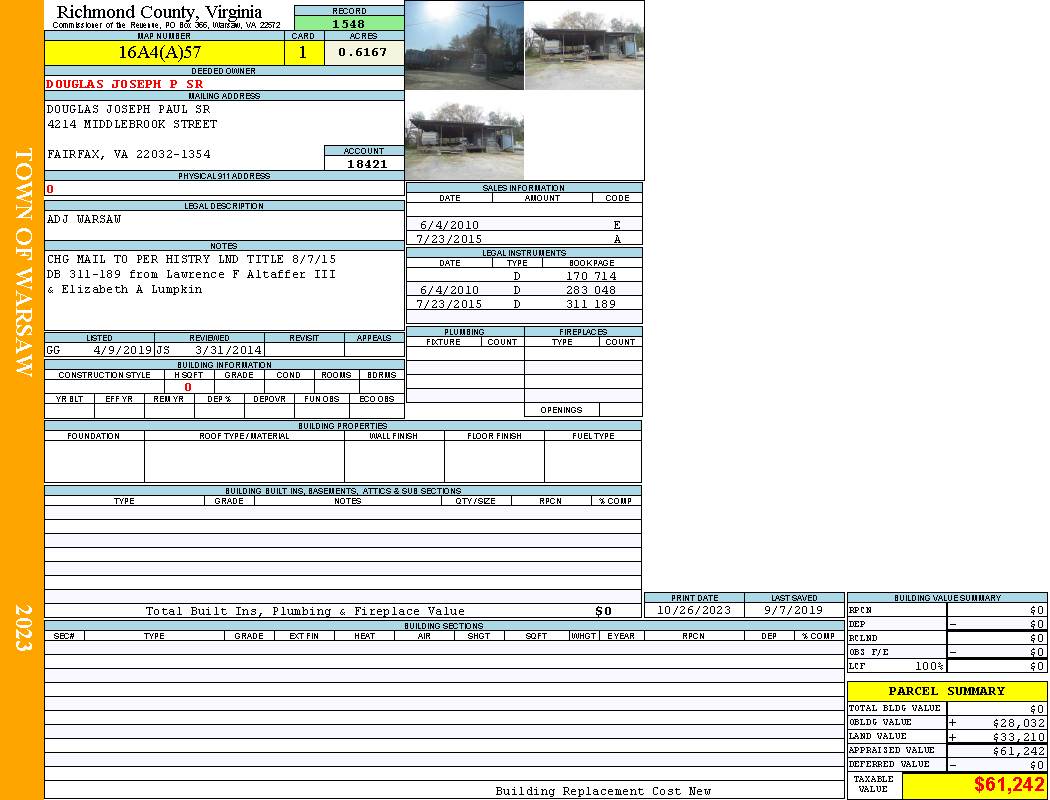Screen dimensions: 1050x800
Task: Click the acres value 0.6167
Action: [x=363, y=53]
